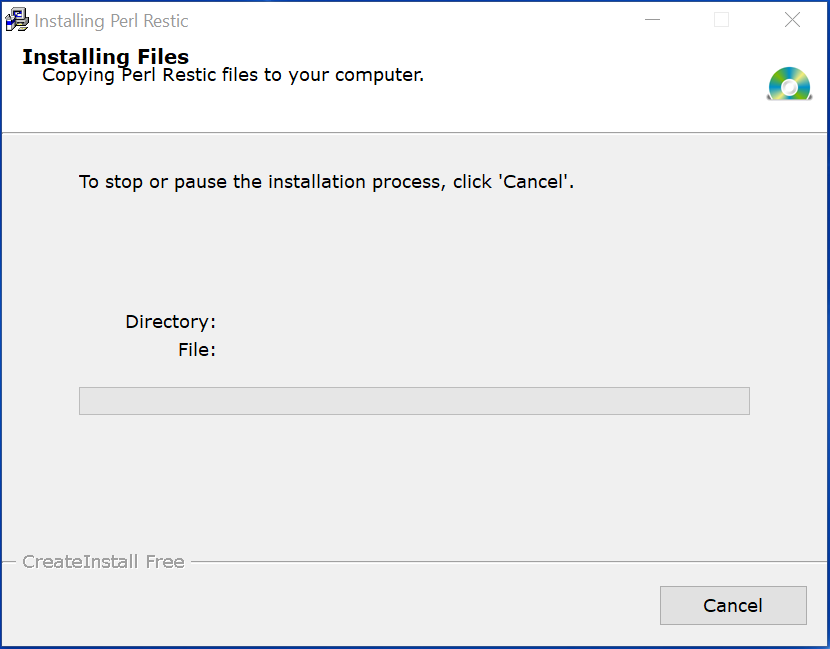This screenshot has height=649, width=830.
Task: Click the CD disc icon in the header
Action: tap(789, 83)
